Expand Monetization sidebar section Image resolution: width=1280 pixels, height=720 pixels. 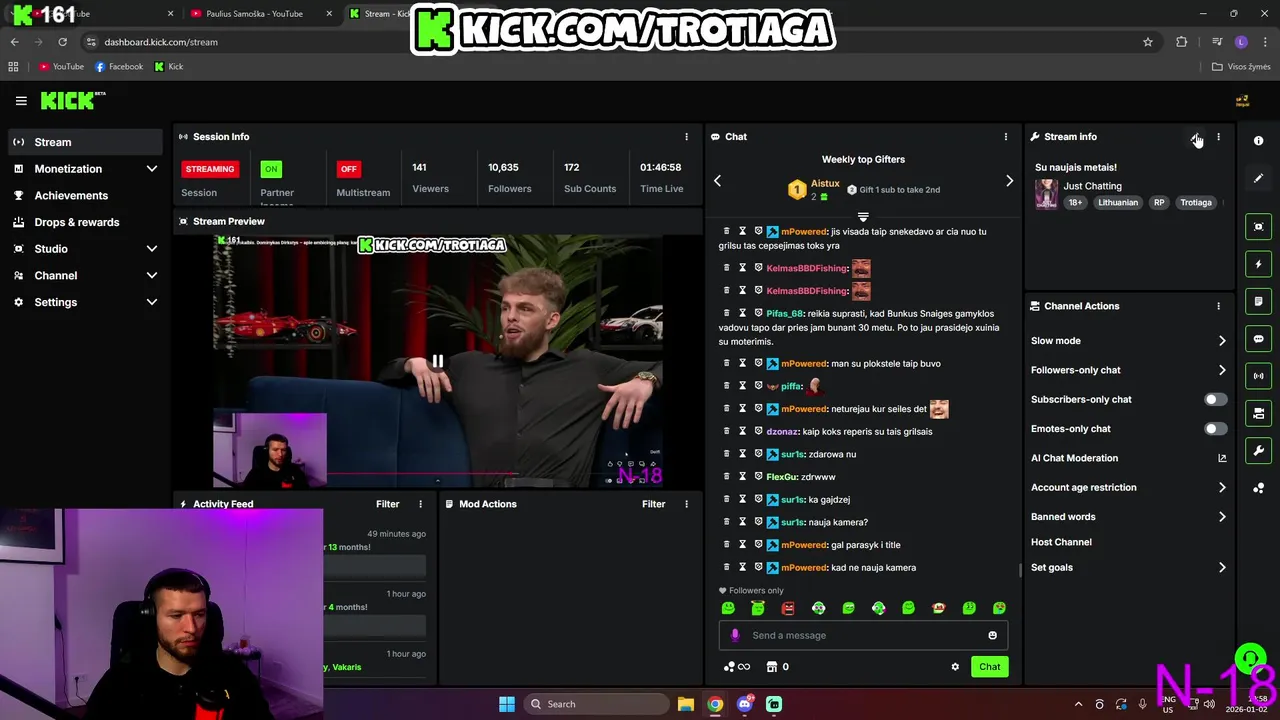tap(152, 169)
